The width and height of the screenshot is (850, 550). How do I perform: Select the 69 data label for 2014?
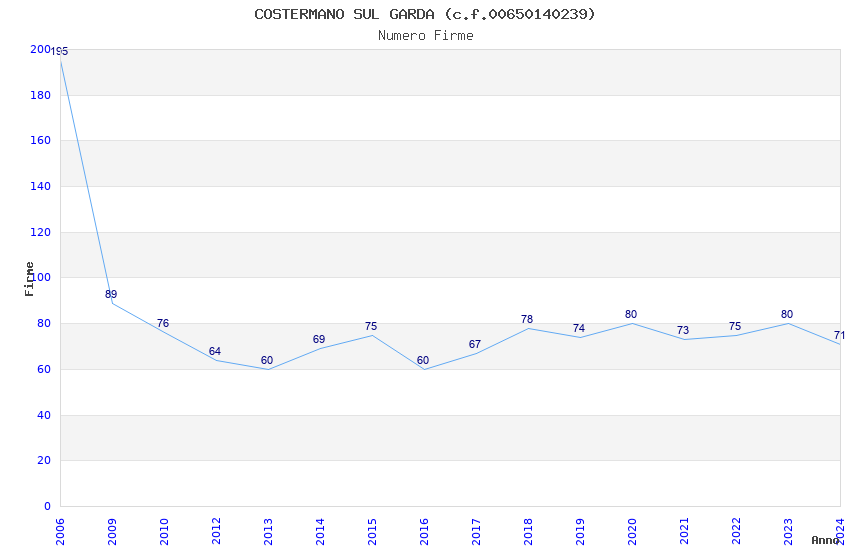coord(319,339)
